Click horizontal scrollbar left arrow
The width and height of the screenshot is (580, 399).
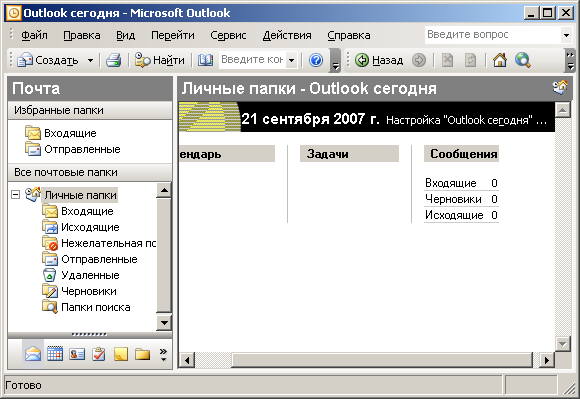187,360
